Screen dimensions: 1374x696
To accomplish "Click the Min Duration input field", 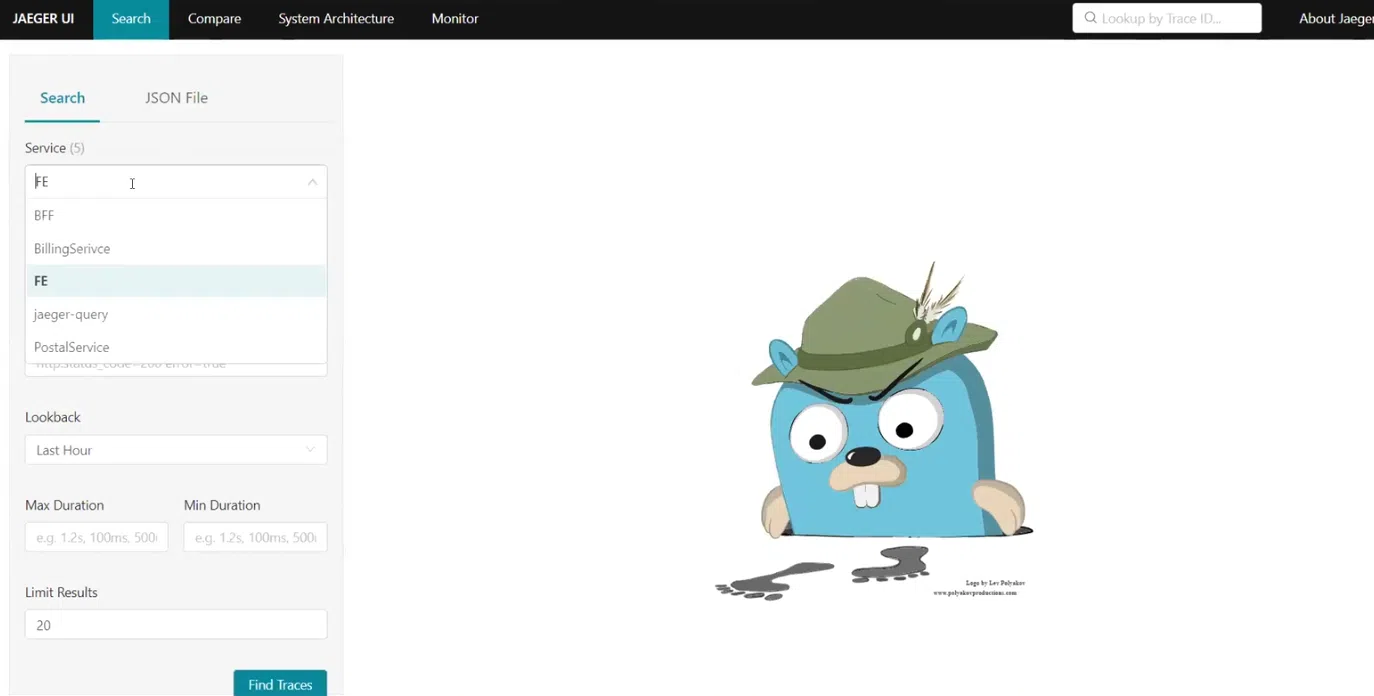I will [x=255, y=537].
